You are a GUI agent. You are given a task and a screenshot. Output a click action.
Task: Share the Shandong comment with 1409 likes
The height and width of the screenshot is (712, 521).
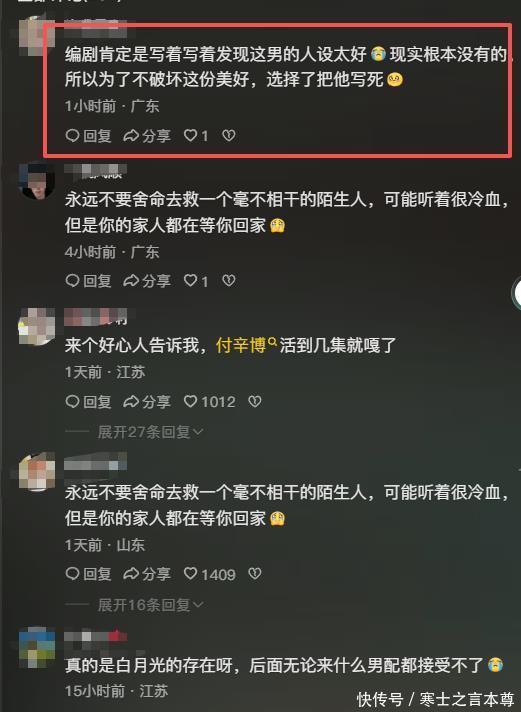click(x=147, y=574)
